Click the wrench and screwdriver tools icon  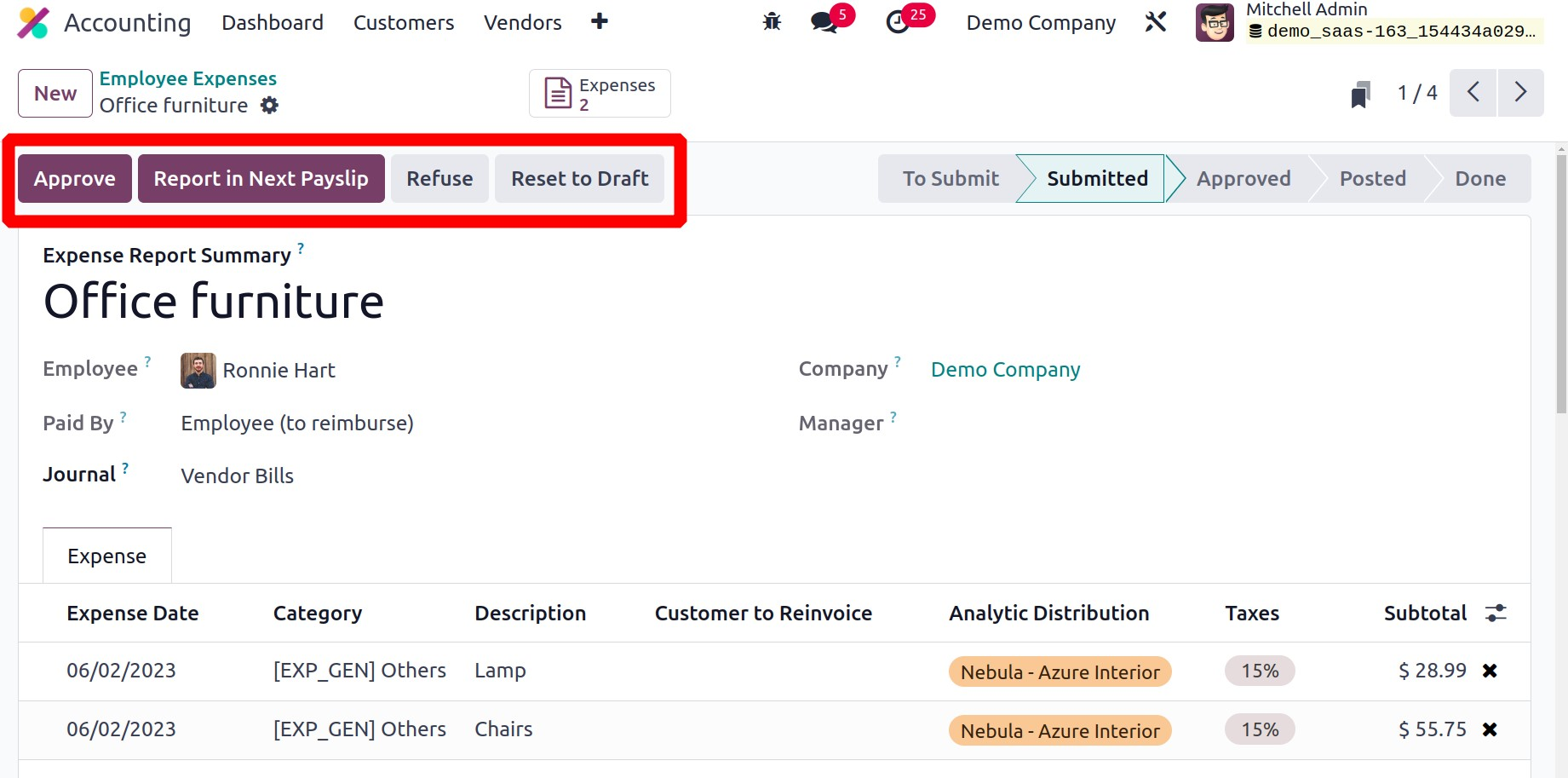click(x=1156, y=22)
